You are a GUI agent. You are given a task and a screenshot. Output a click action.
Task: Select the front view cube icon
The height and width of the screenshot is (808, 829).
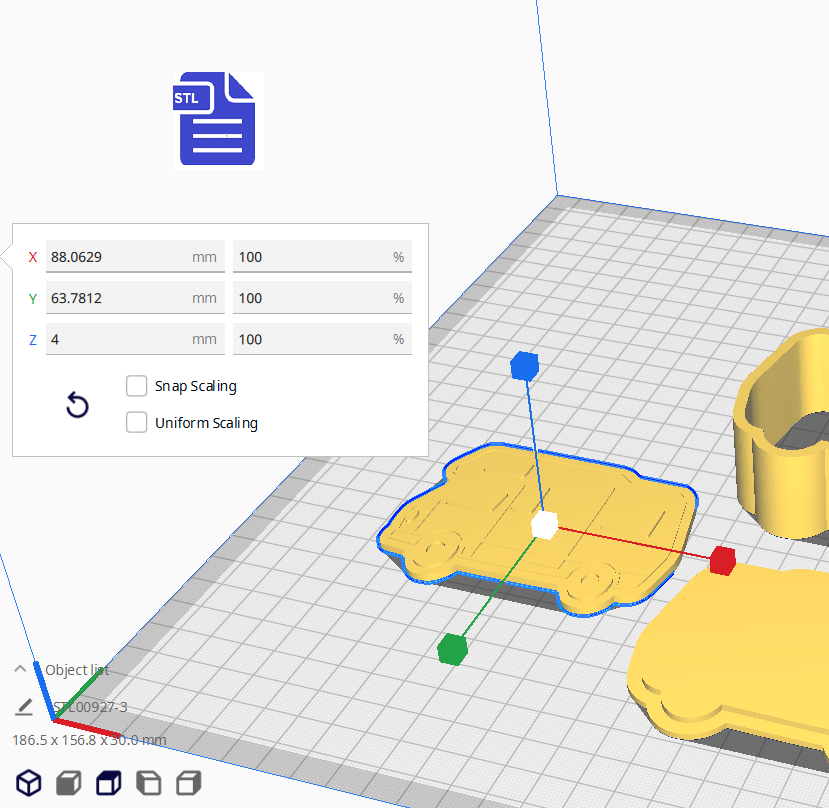[68, 782]
